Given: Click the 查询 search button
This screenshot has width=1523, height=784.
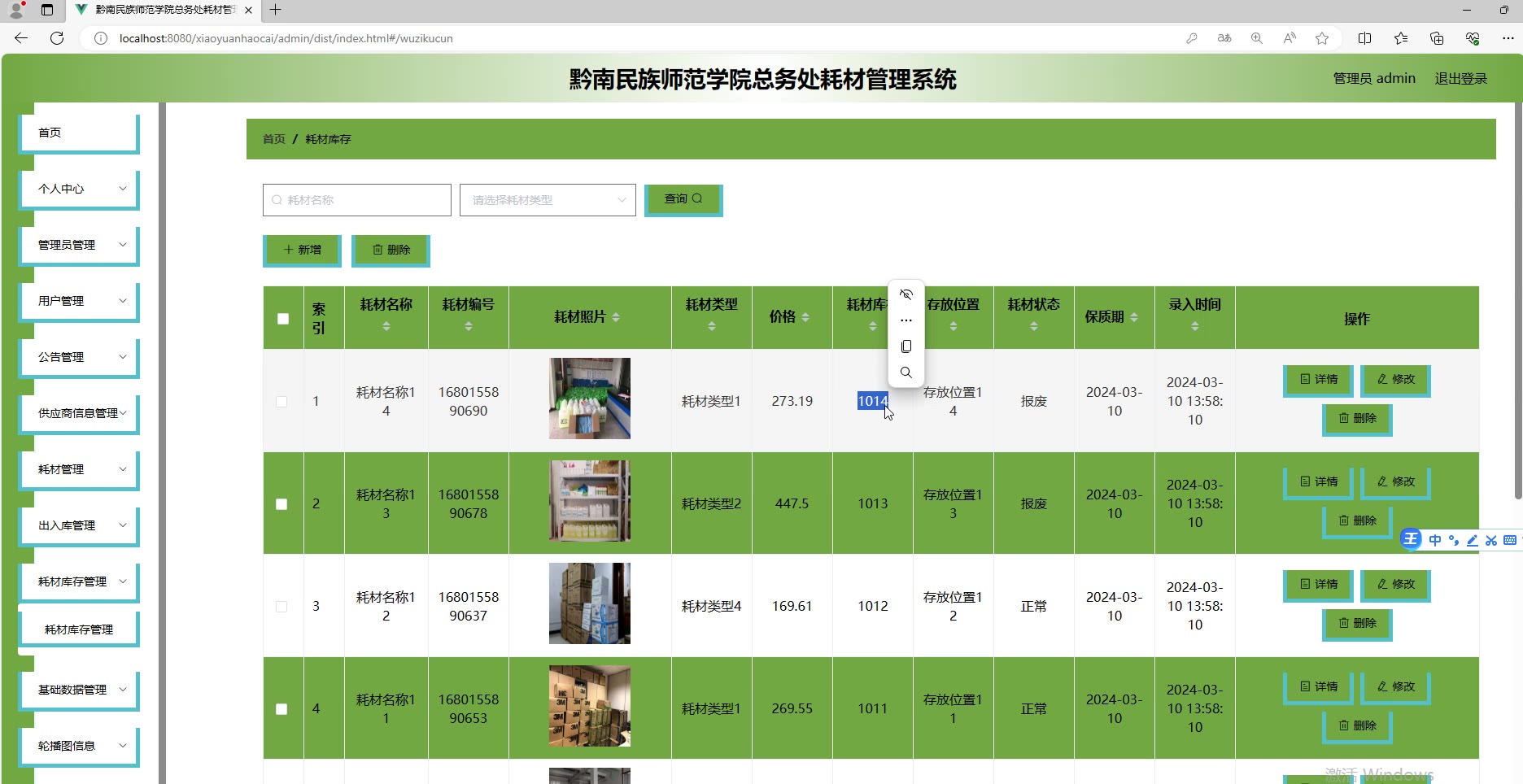Looking at the screenshot, I should (683, 199).
